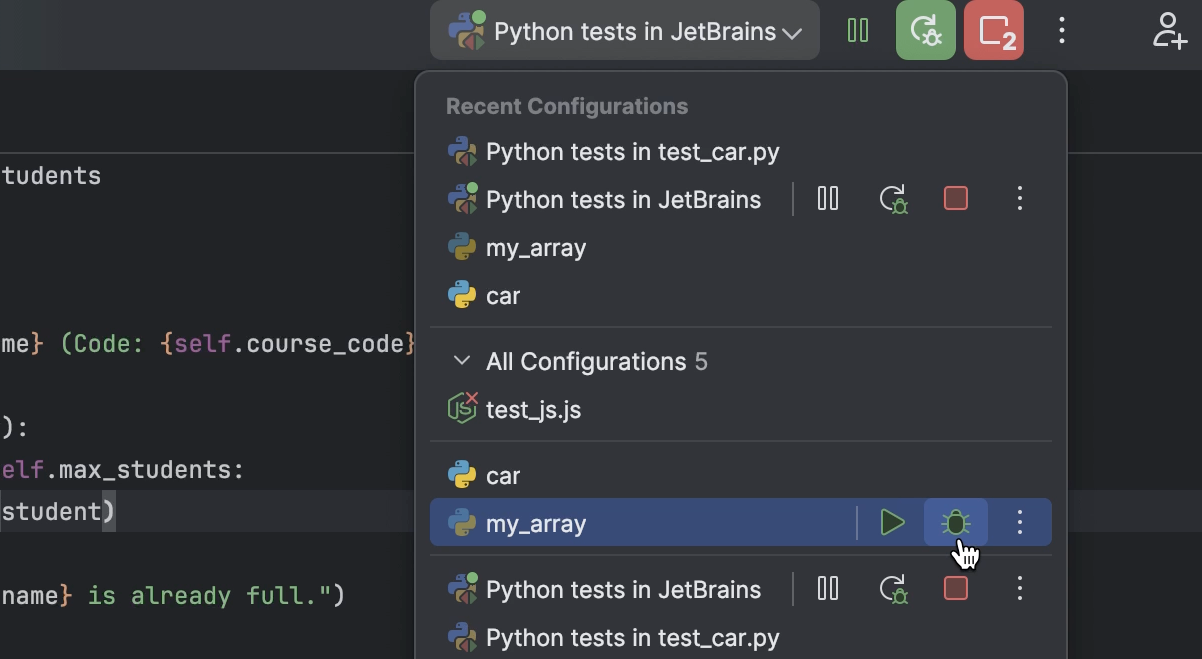Debug my_array using the bug icon

[x=955, y=522]
